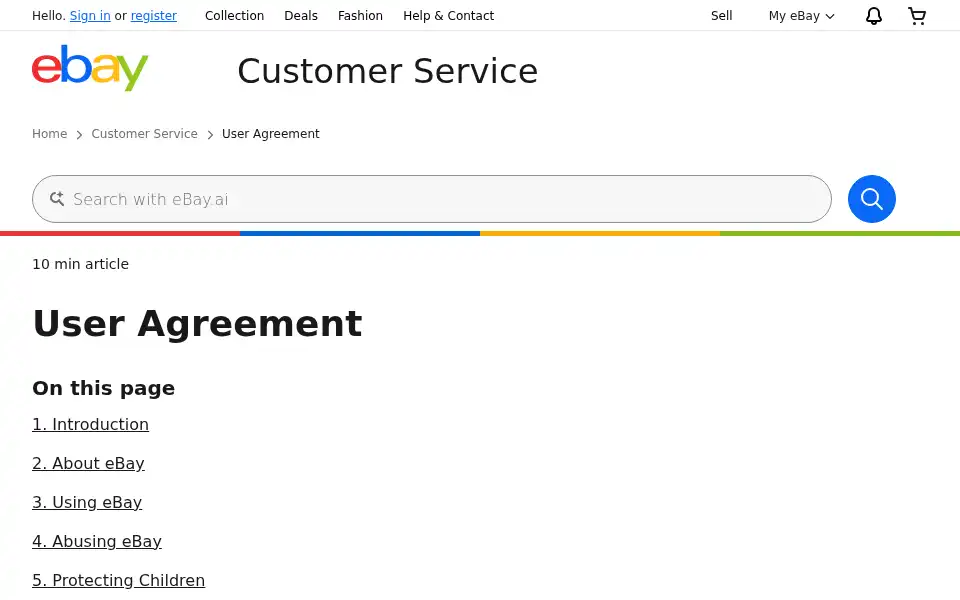Open the Deals menu item
This screenshot has width=960, height=600.
(301, 16)
